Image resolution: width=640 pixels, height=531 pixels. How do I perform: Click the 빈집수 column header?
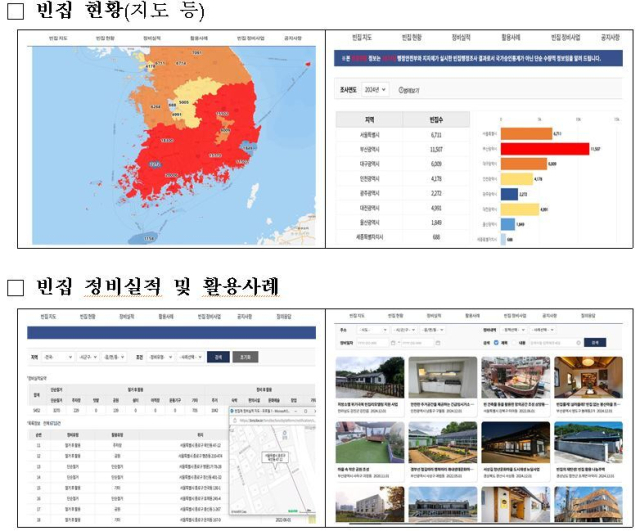tap(436, 120)
